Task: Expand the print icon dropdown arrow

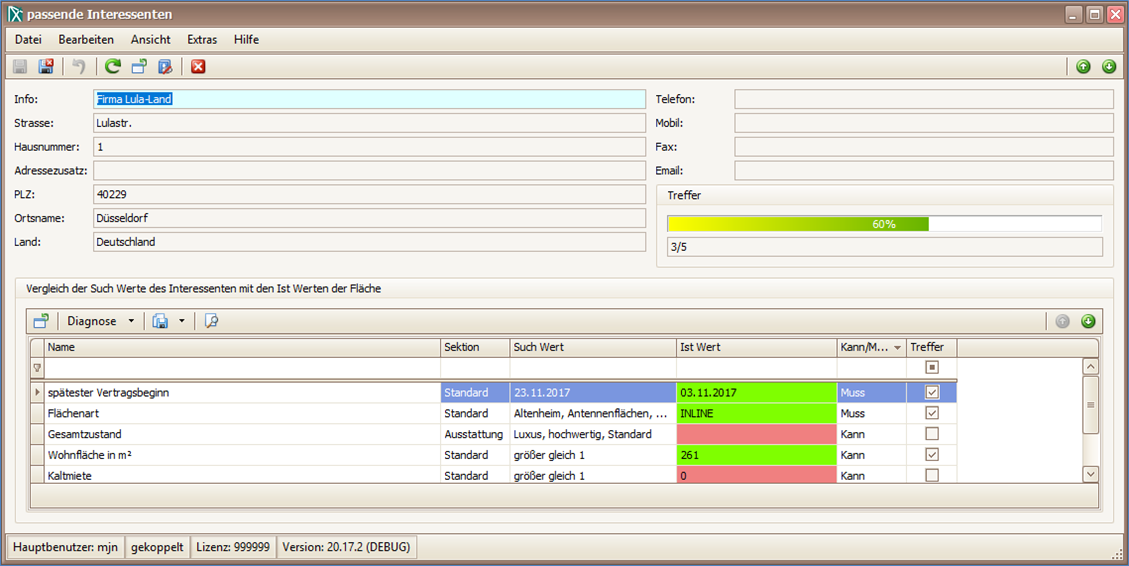Action: (x=181, y=321)
